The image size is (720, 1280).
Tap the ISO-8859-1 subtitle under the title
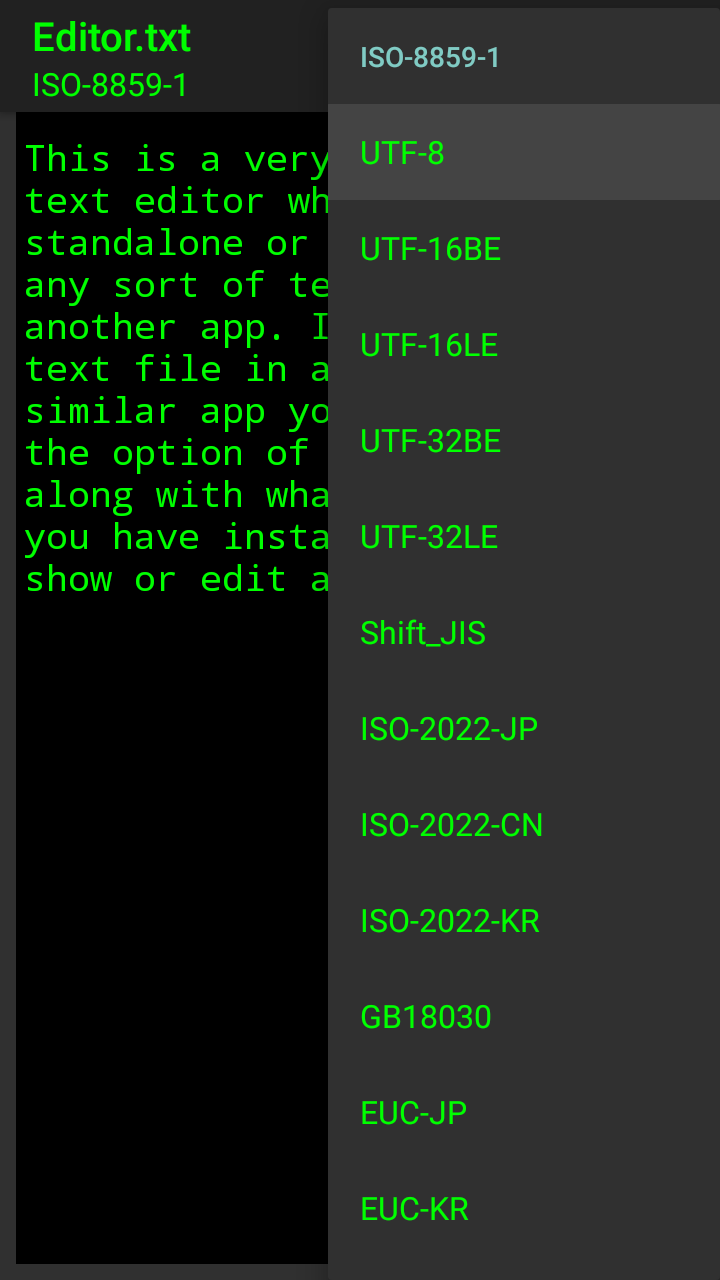pos(110,85)
